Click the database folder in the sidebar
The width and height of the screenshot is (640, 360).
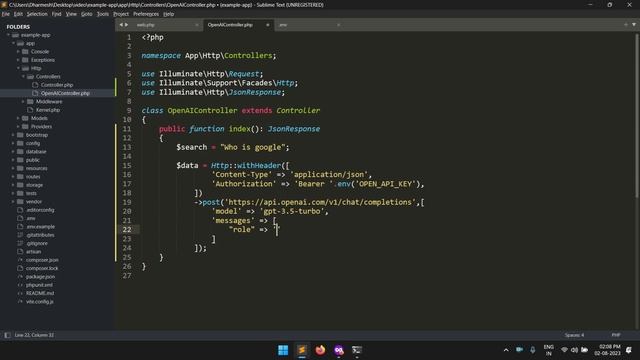point(36,151)
